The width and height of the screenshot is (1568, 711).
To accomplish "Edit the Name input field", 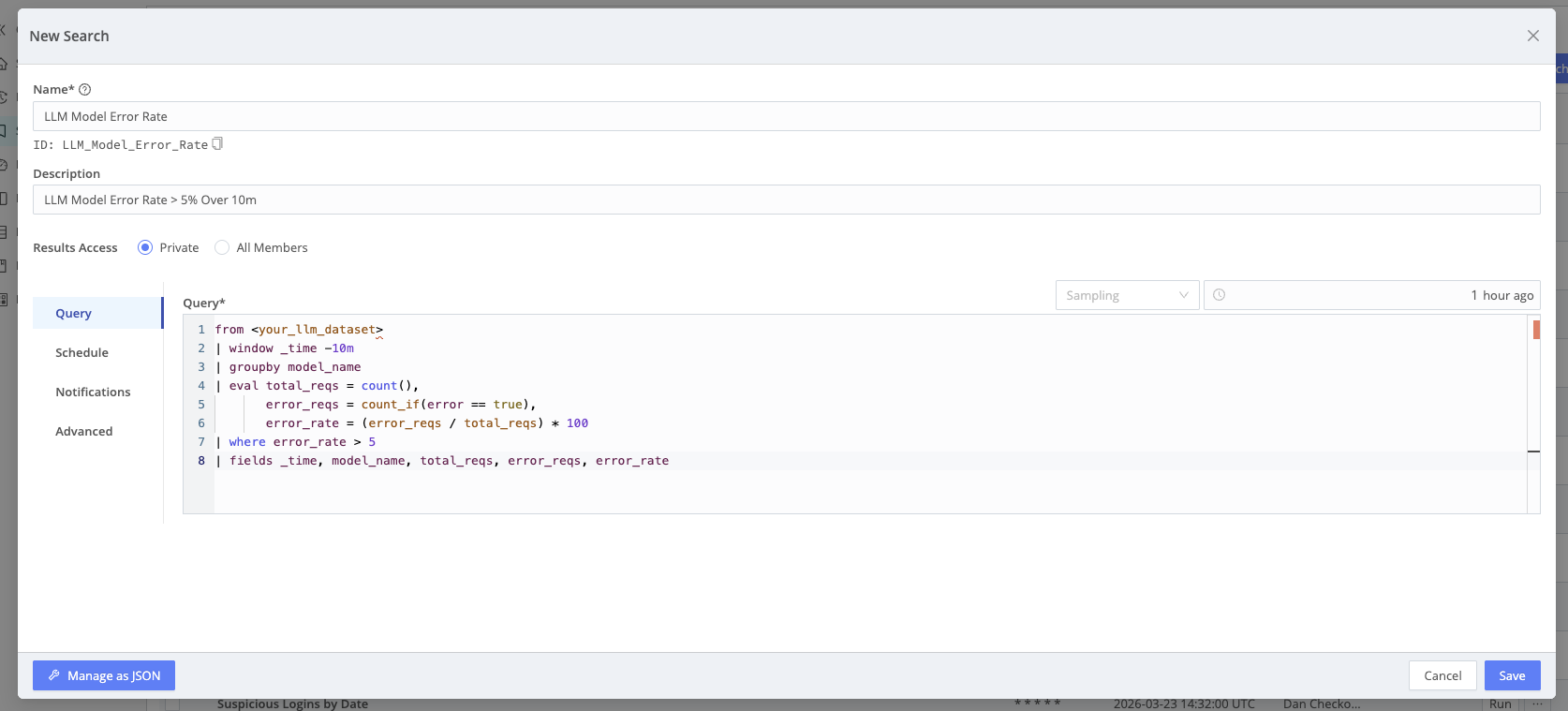I will point(786,116).
